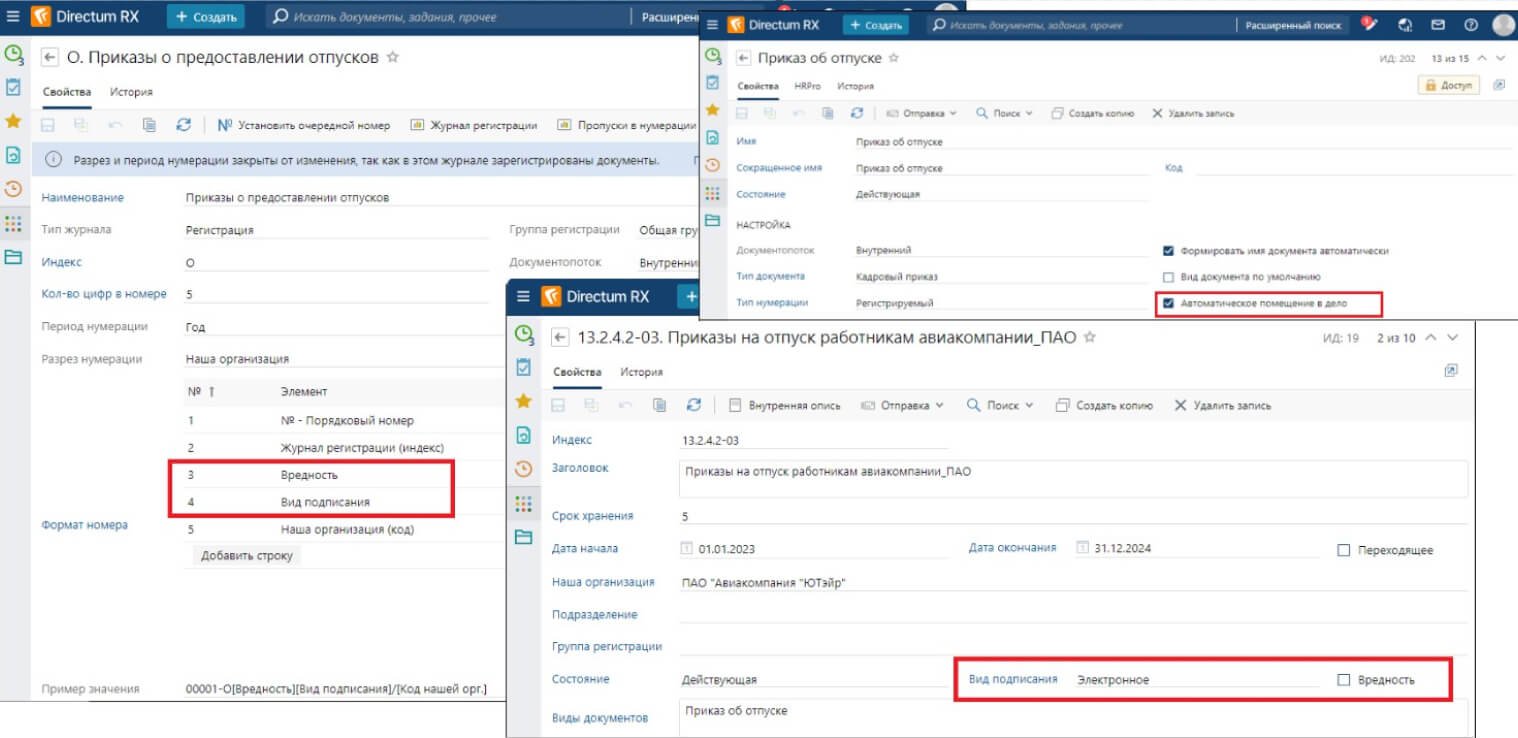The image size is (1518, 738).
Task: Go to next record in 13.2.4.2-03 card (2 из 10)
Action: pos(1453,337)
